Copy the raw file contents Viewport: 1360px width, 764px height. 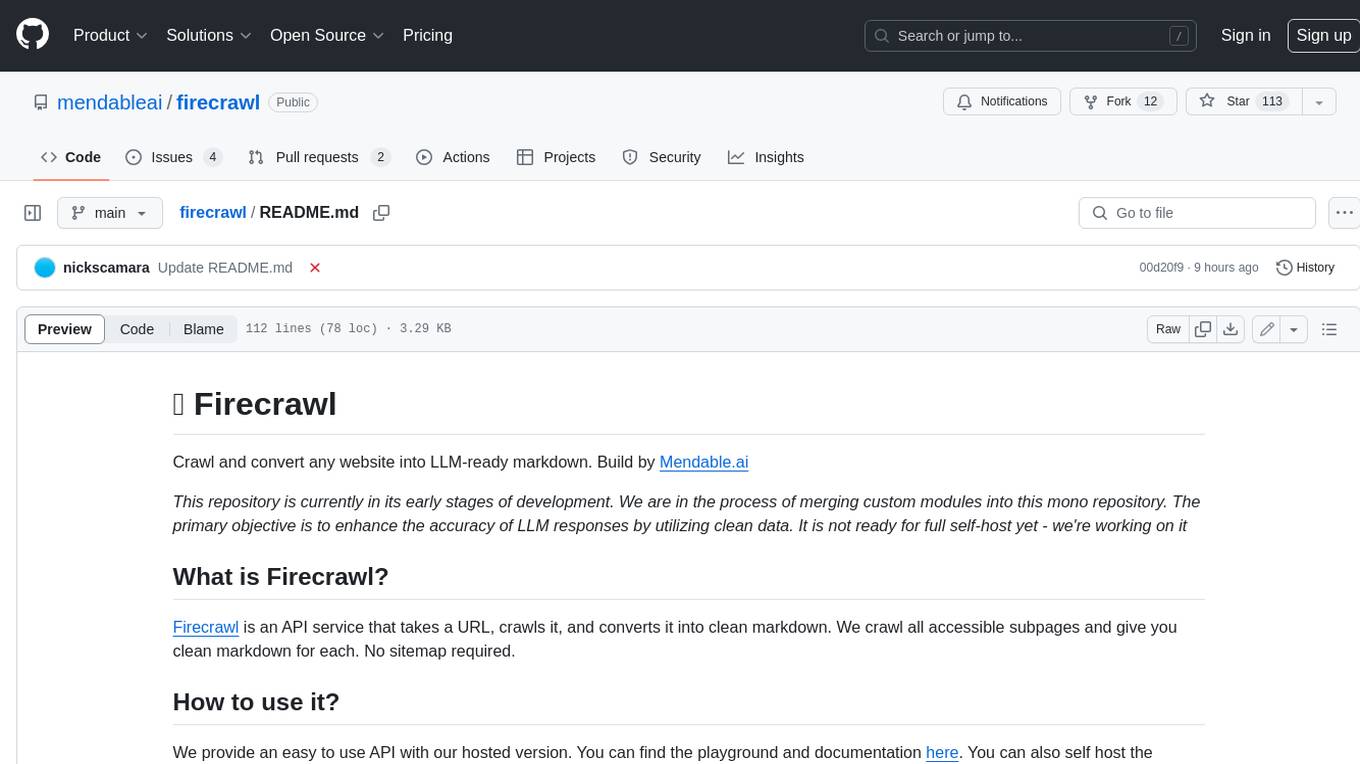coord(1203,329)
